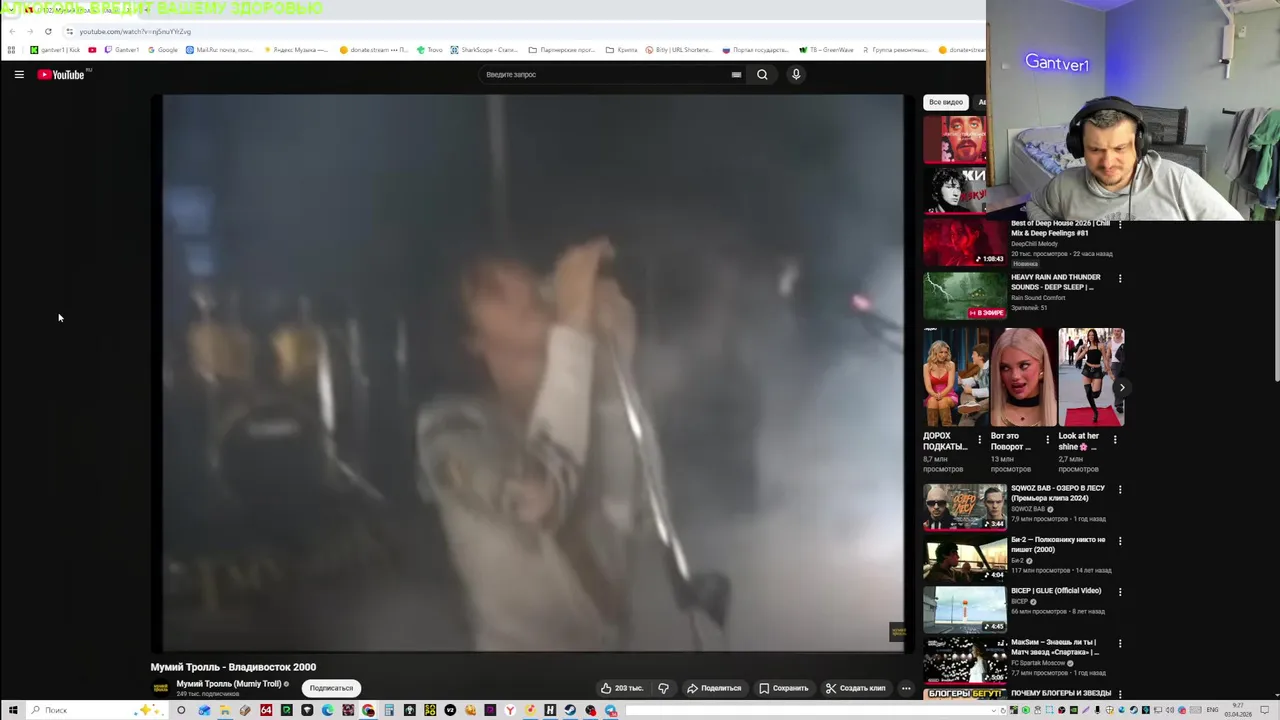Open the 'ДОРОХ ПОДКАТЫ...' Shorts thumbnail
The width and height of the screenshot is (1280, 720).
tap(955, 378)
